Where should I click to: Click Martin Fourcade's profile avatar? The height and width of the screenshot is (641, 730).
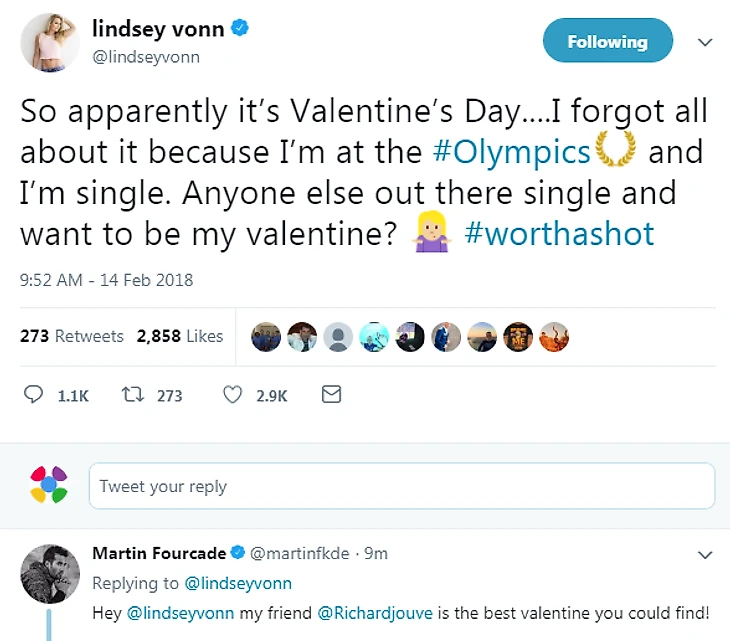pyautogui.click(x=47, y=575)
